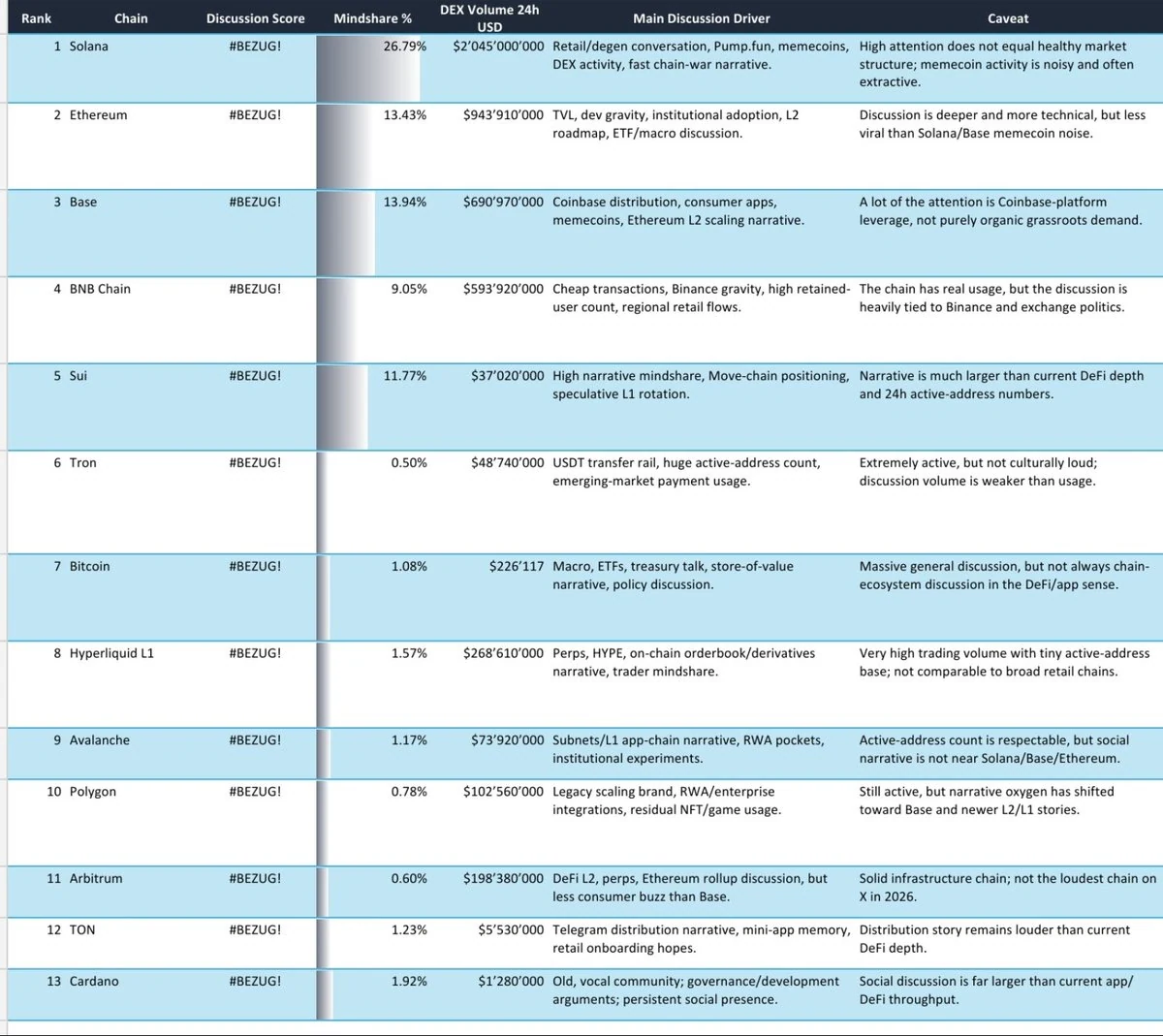Select the $268'610'000 volume cell
Screen dimensions: 1163x1036
[x=504, y=653]
